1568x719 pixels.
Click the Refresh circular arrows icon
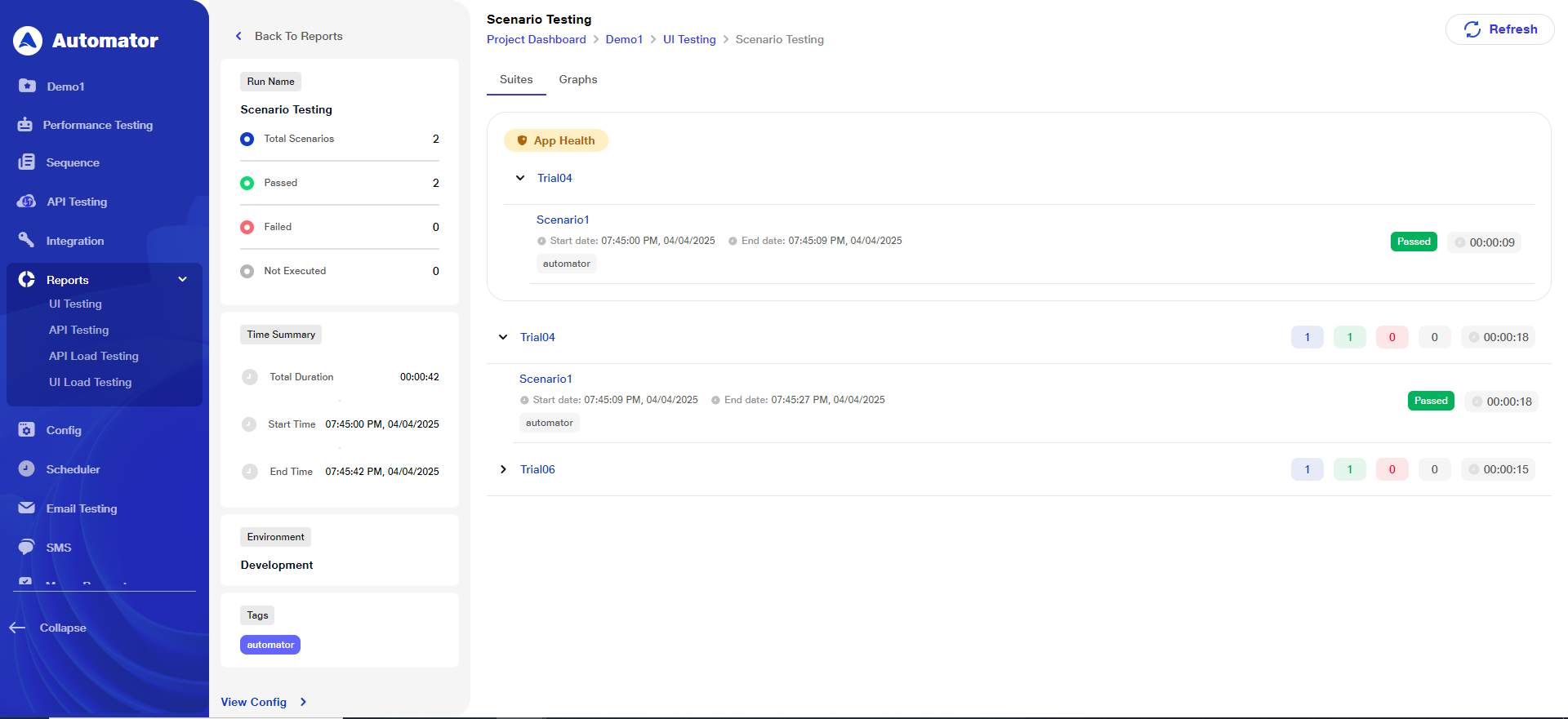pyautogui.click(x=1472, y=29)
